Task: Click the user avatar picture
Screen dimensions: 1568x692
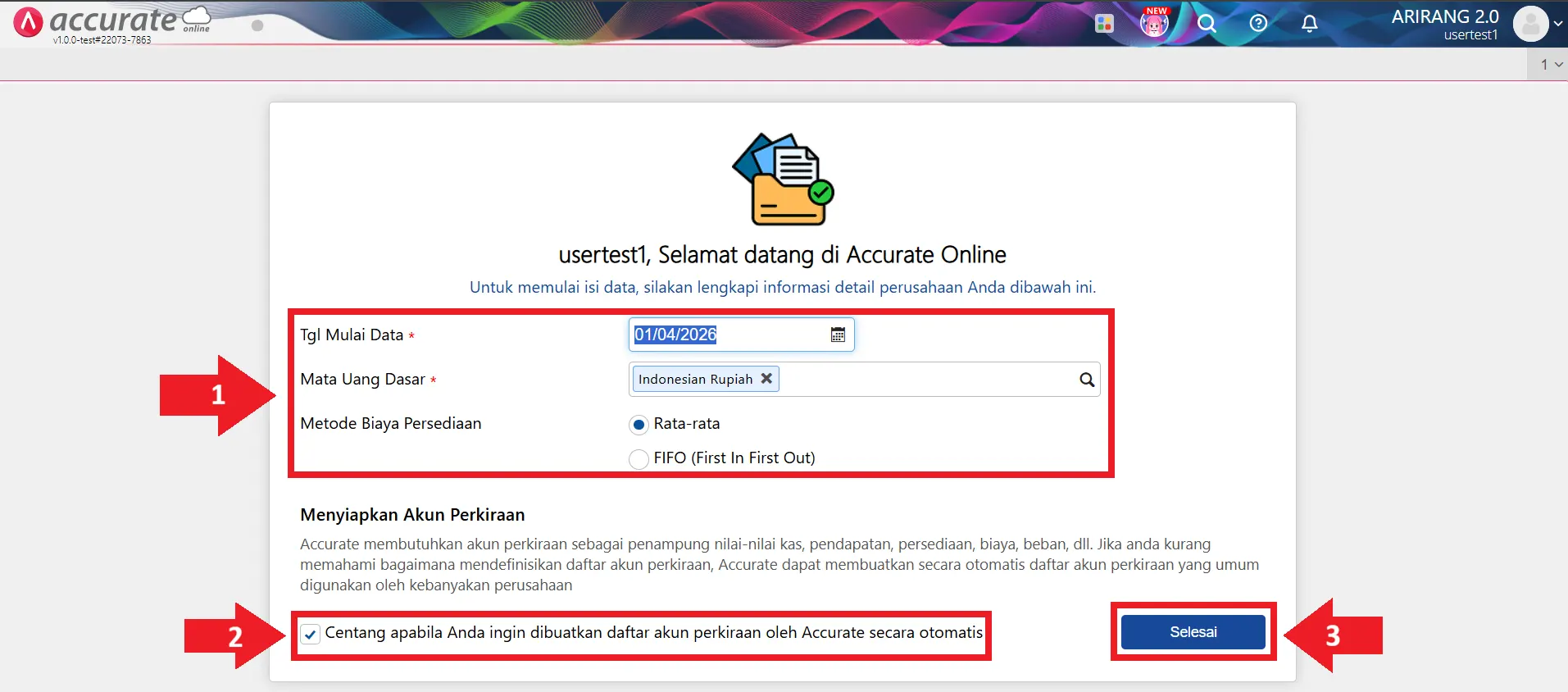Action: pos(1530,24)
